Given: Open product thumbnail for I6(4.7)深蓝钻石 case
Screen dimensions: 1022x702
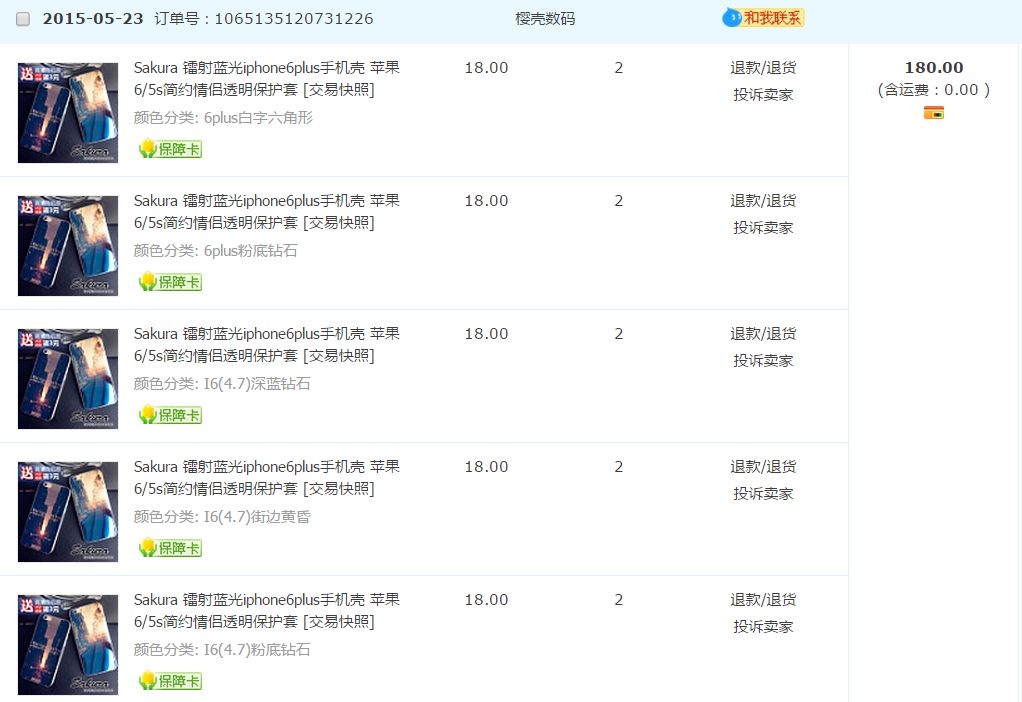Looking at the screenshot, I should pyautogui.click(x=68, y=379).
